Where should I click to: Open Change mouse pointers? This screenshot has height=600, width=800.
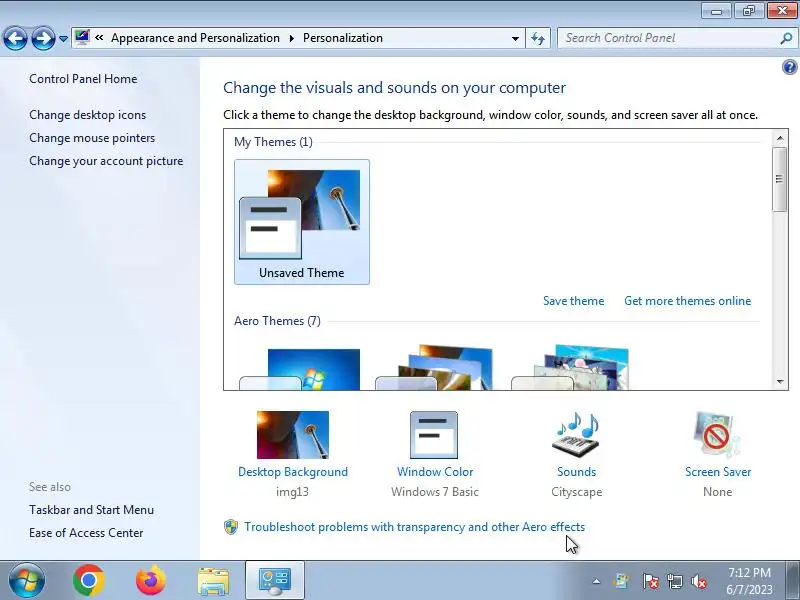coord(92,138)
